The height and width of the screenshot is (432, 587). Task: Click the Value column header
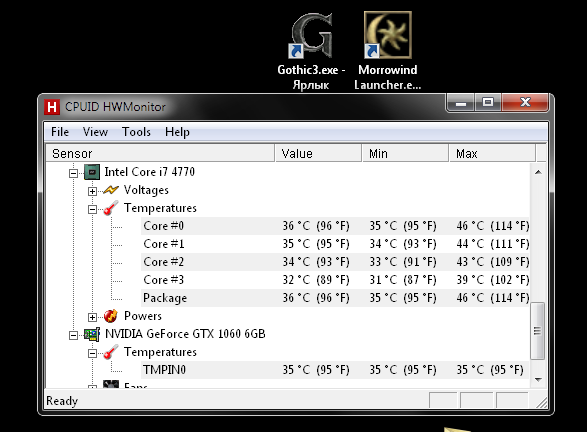pyautogui.click(x=319, y=153)
